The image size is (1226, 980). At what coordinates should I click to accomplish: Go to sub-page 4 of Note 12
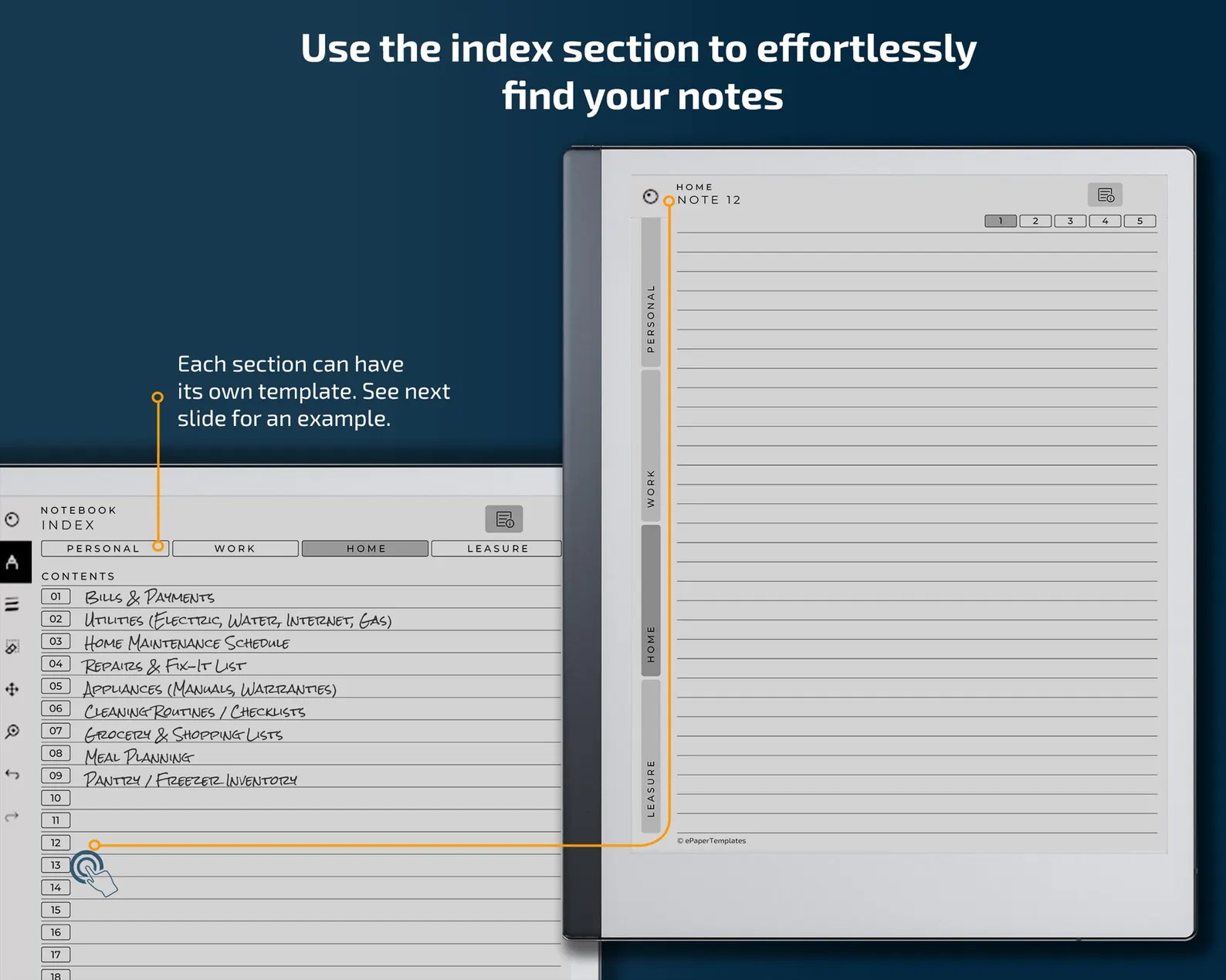point(1105,221)
